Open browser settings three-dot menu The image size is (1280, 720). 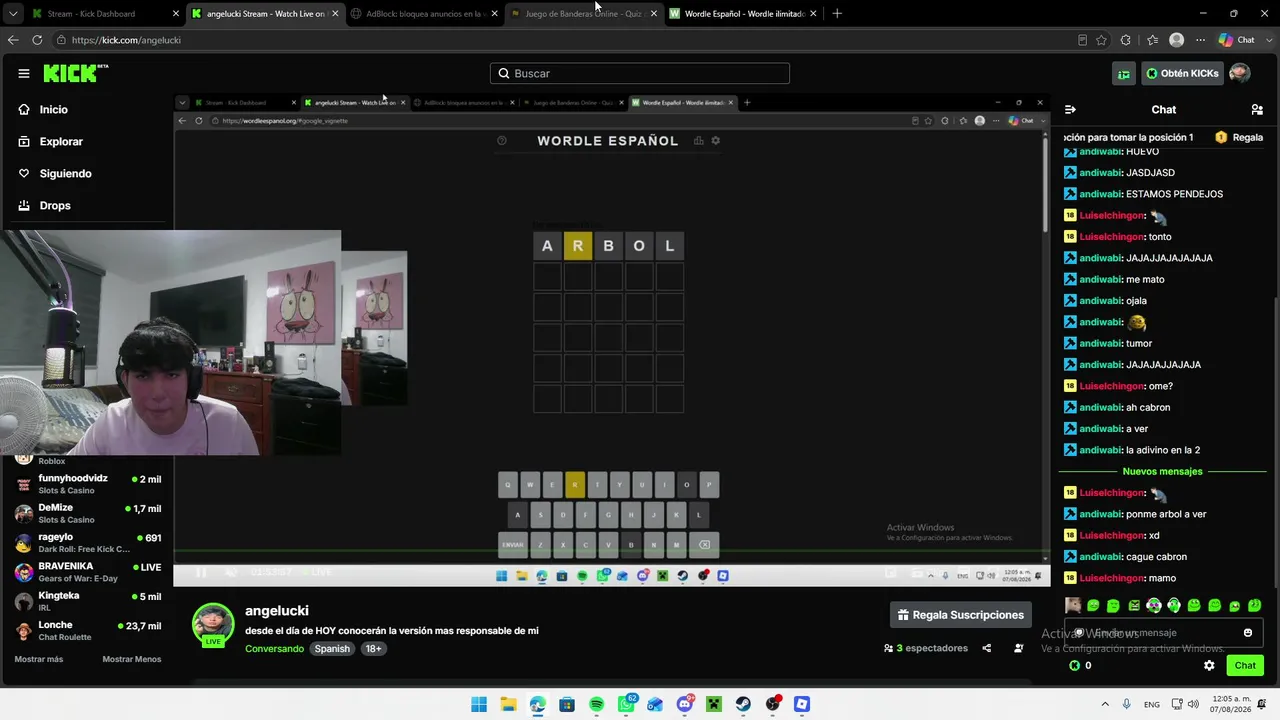point(1200,40)
